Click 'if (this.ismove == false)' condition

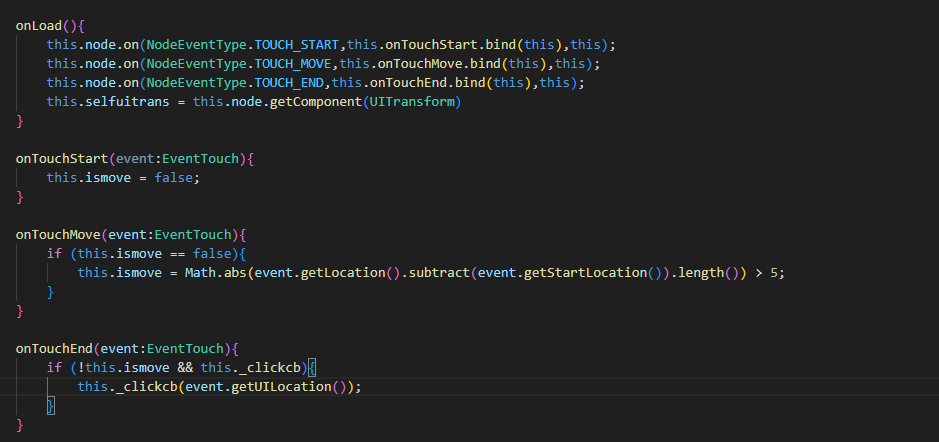pyautogui.click(x=143, y=254)
